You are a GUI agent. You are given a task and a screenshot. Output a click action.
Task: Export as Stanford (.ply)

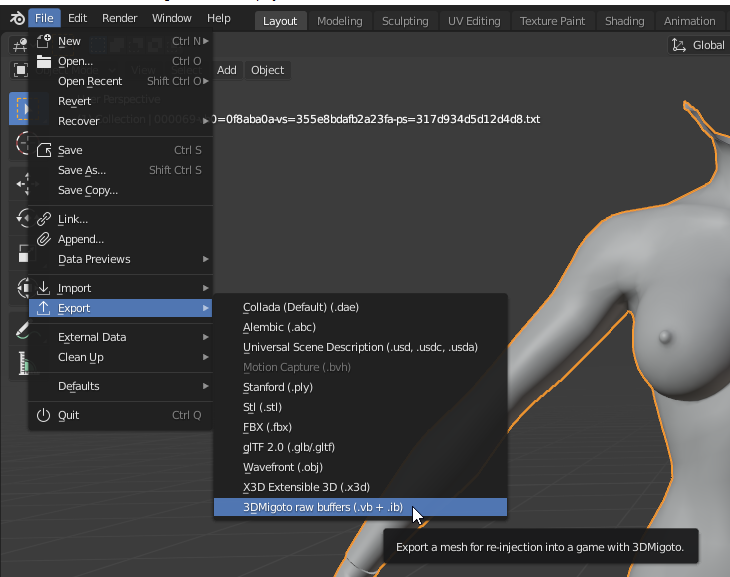[360, 387]
